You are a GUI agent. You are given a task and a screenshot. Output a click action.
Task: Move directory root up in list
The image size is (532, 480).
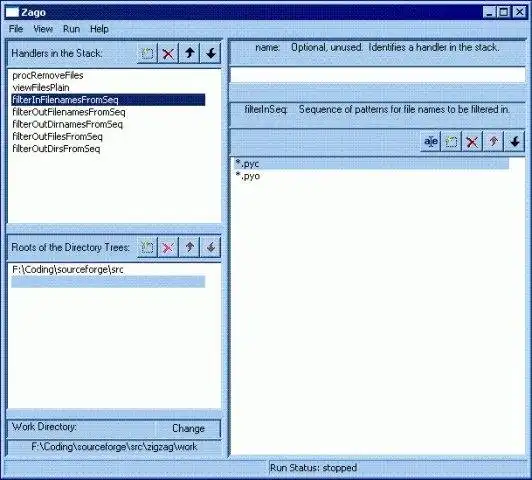point(189,247)
